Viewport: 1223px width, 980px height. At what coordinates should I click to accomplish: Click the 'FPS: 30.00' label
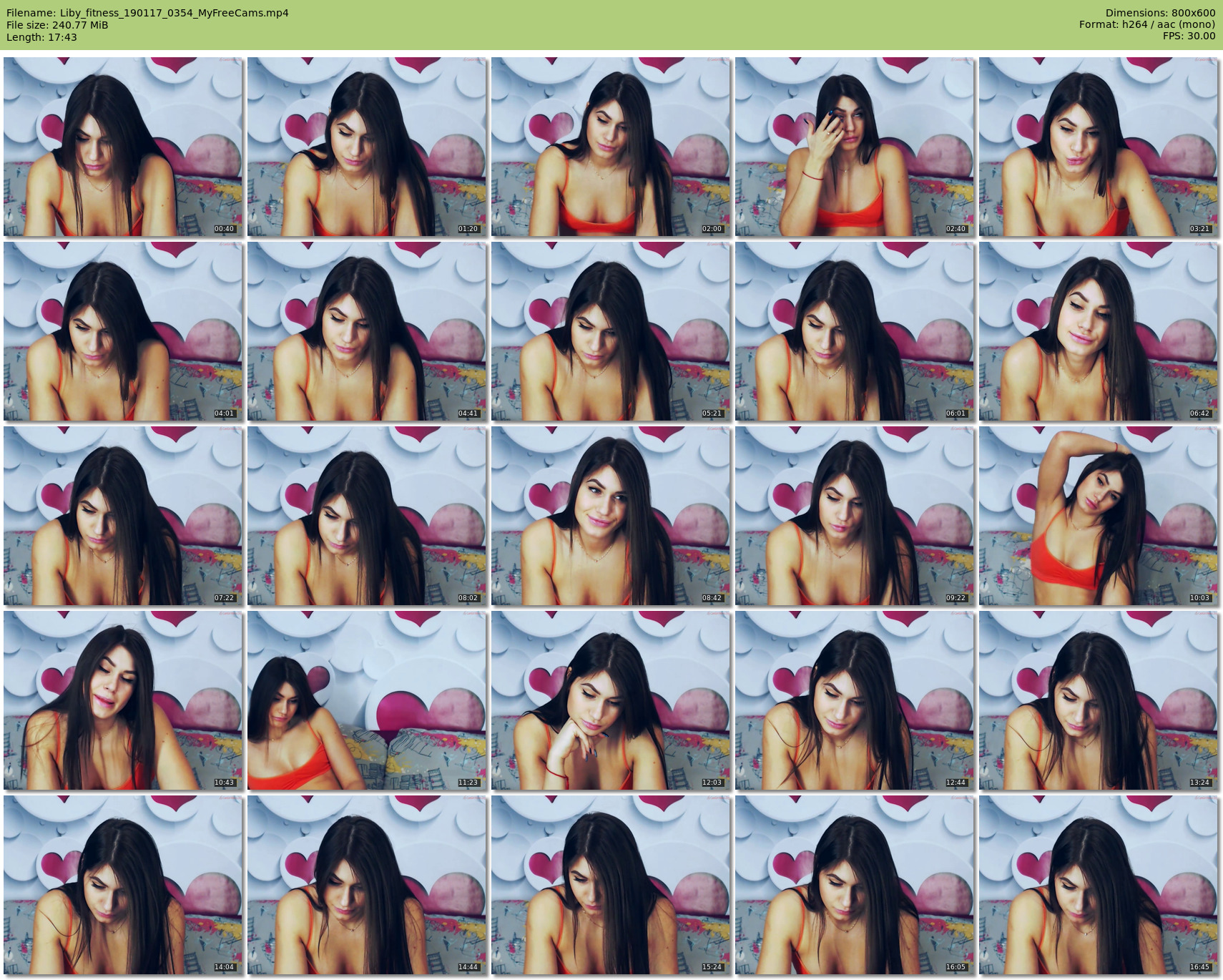coord(1189,36)
